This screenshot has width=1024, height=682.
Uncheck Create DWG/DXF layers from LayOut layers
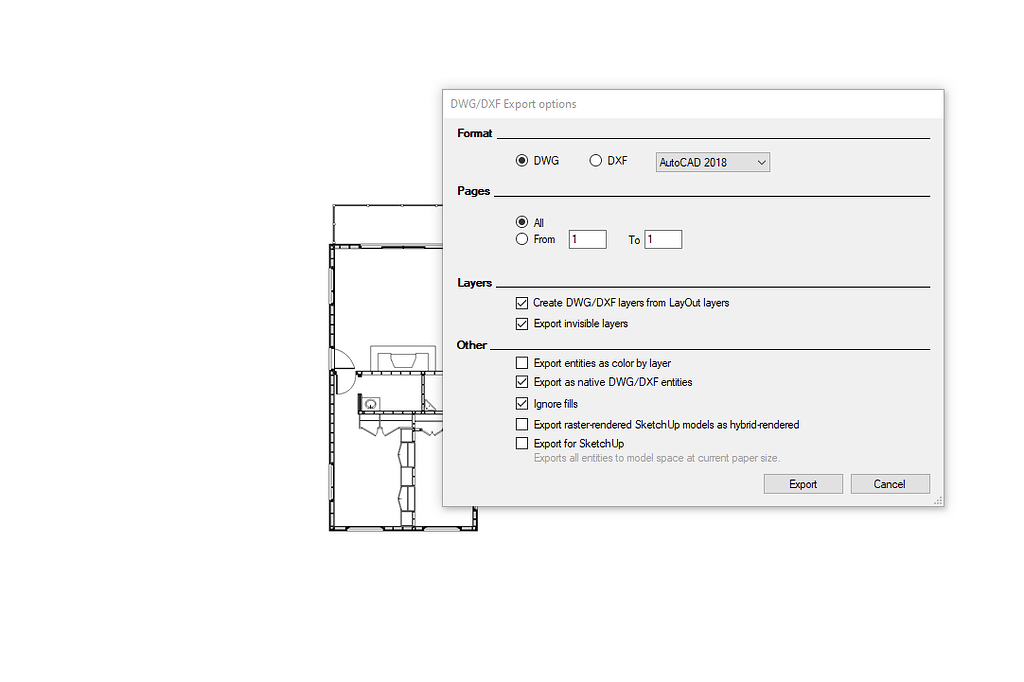tap(522, 302)
